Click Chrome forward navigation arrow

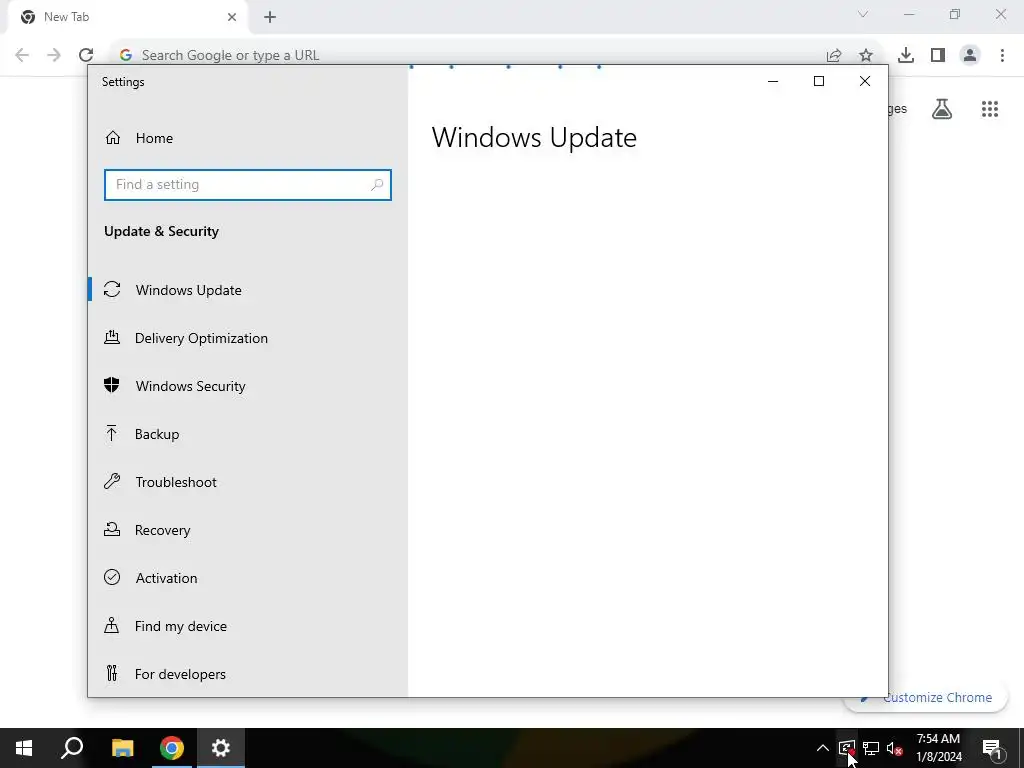[x=54, y=55]
